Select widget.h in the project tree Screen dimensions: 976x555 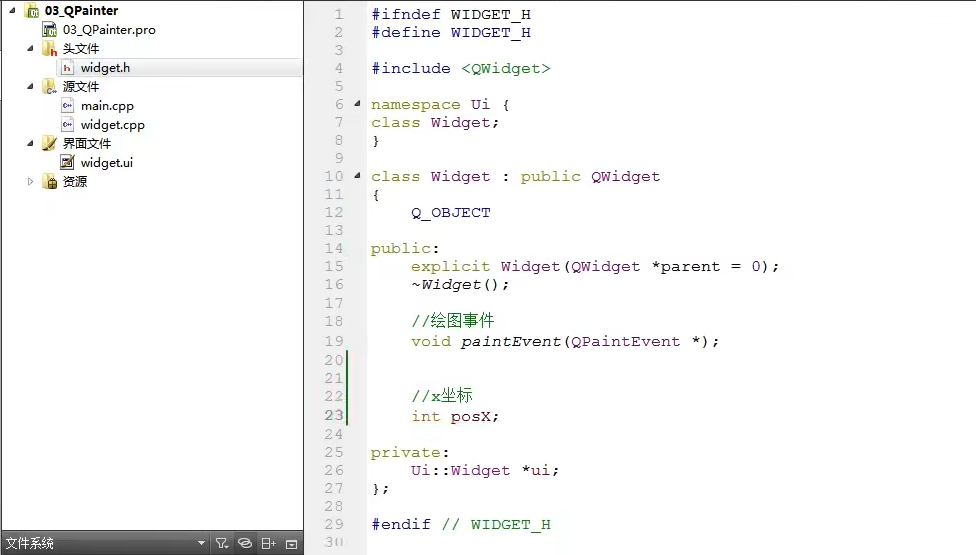tap(105, 68)
